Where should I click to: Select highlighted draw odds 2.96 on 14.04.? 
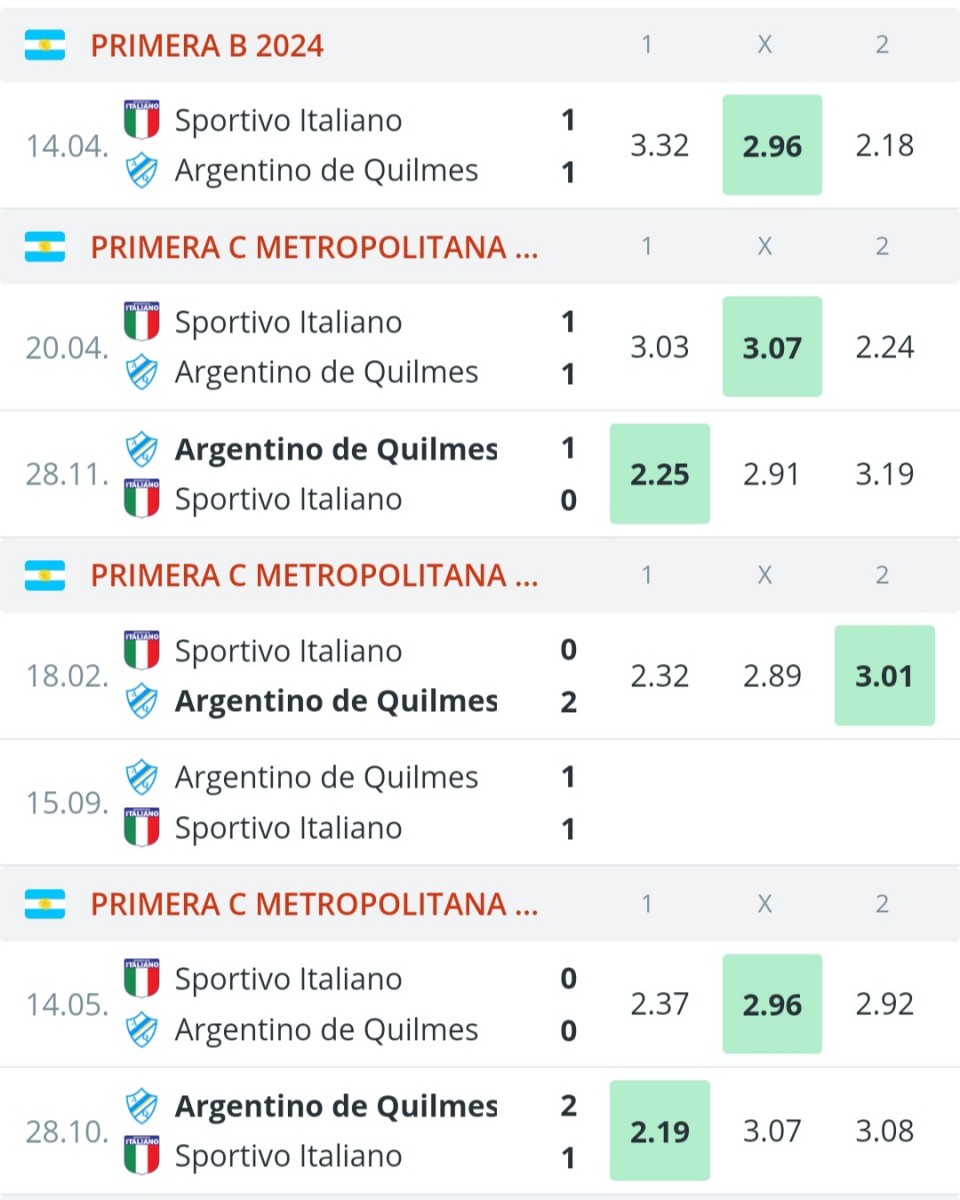[772, 145]
